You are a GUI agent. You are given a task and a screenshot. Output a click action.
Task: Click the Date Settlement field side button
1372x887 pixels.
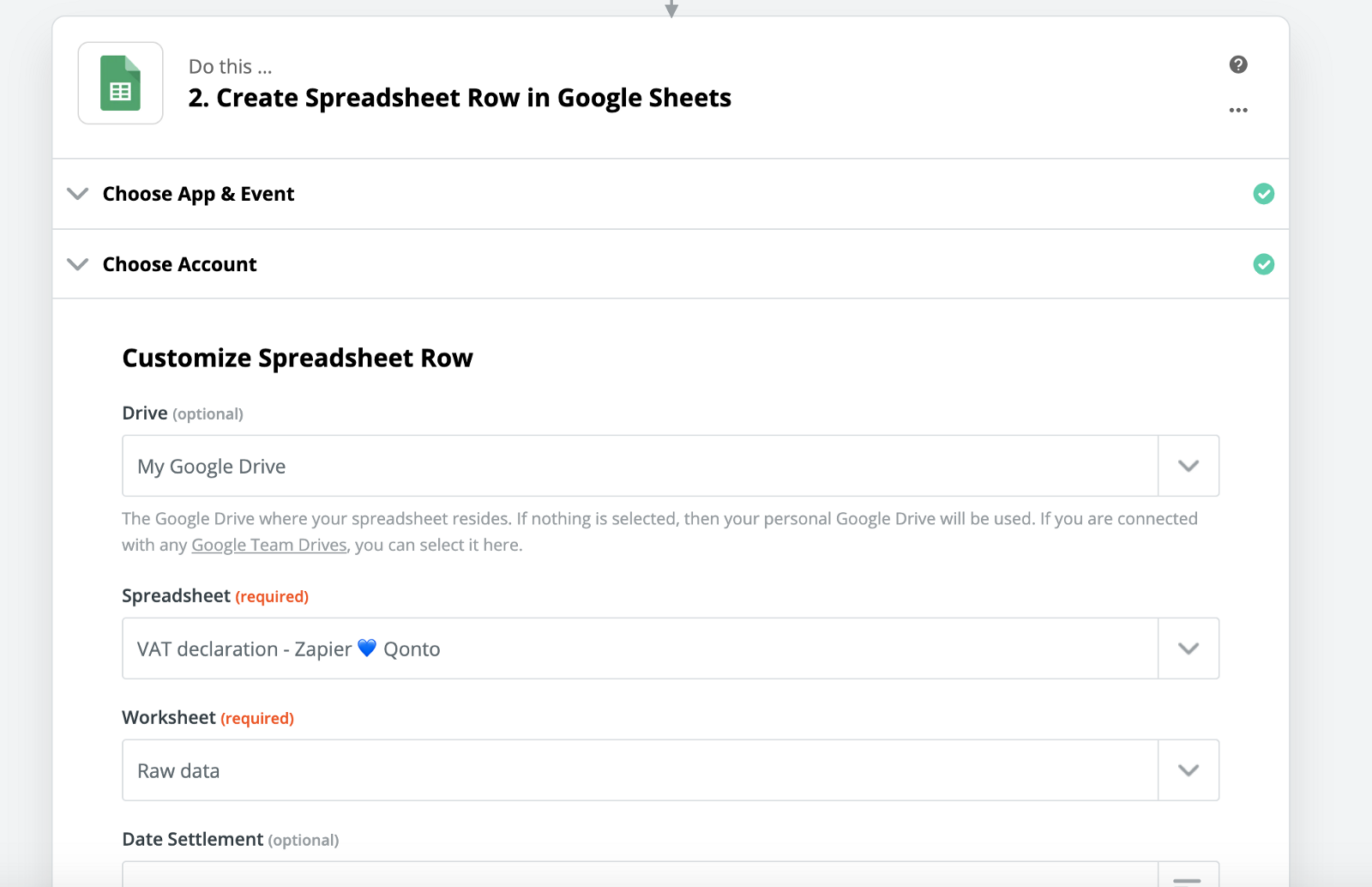[1188, 876]
